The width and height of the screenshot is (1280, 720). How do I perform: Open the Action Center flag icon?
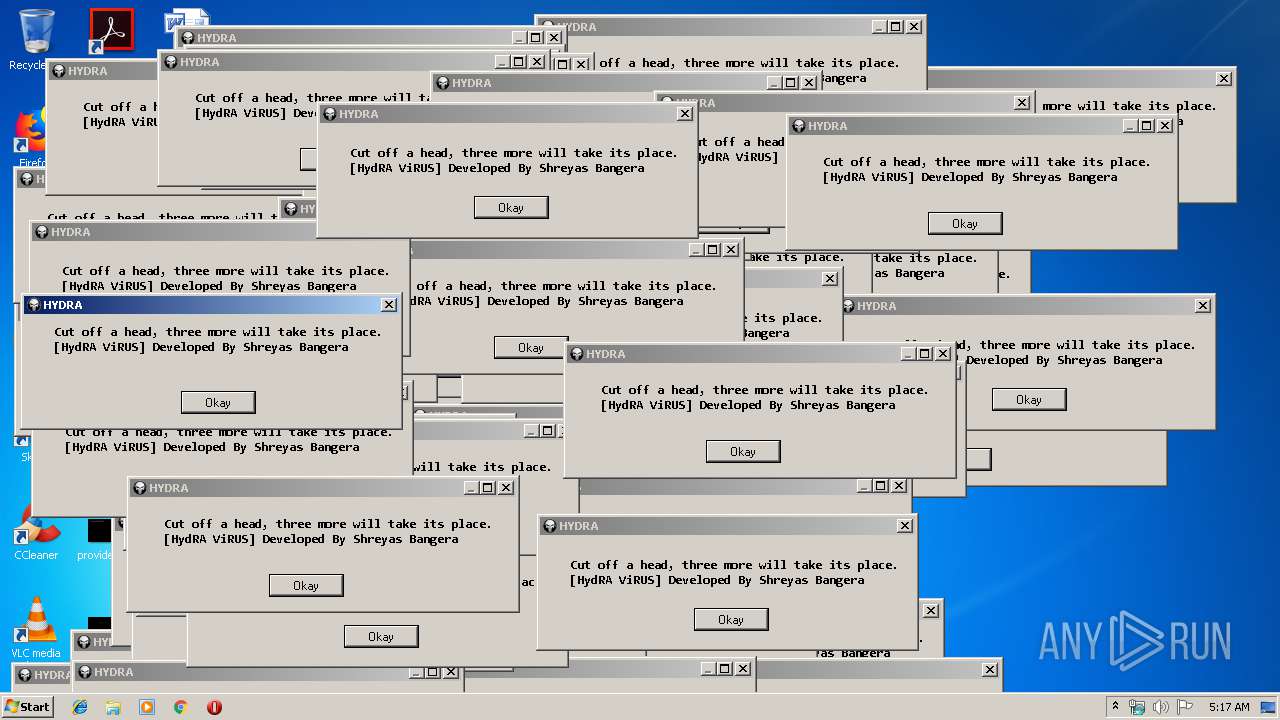(x=1185, y=707)
